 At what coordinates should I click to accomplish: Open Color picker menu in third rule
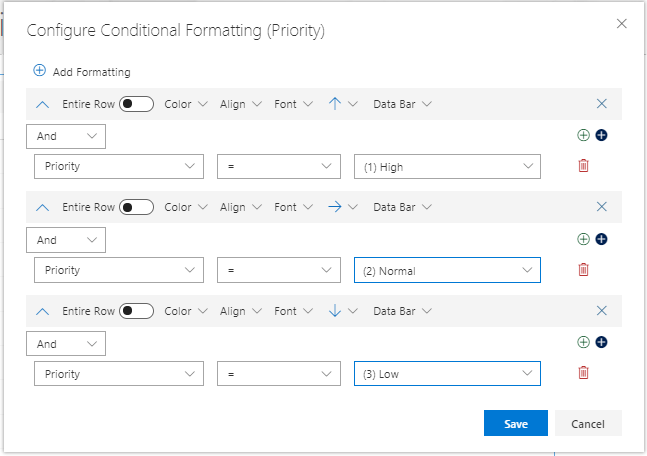186,311
